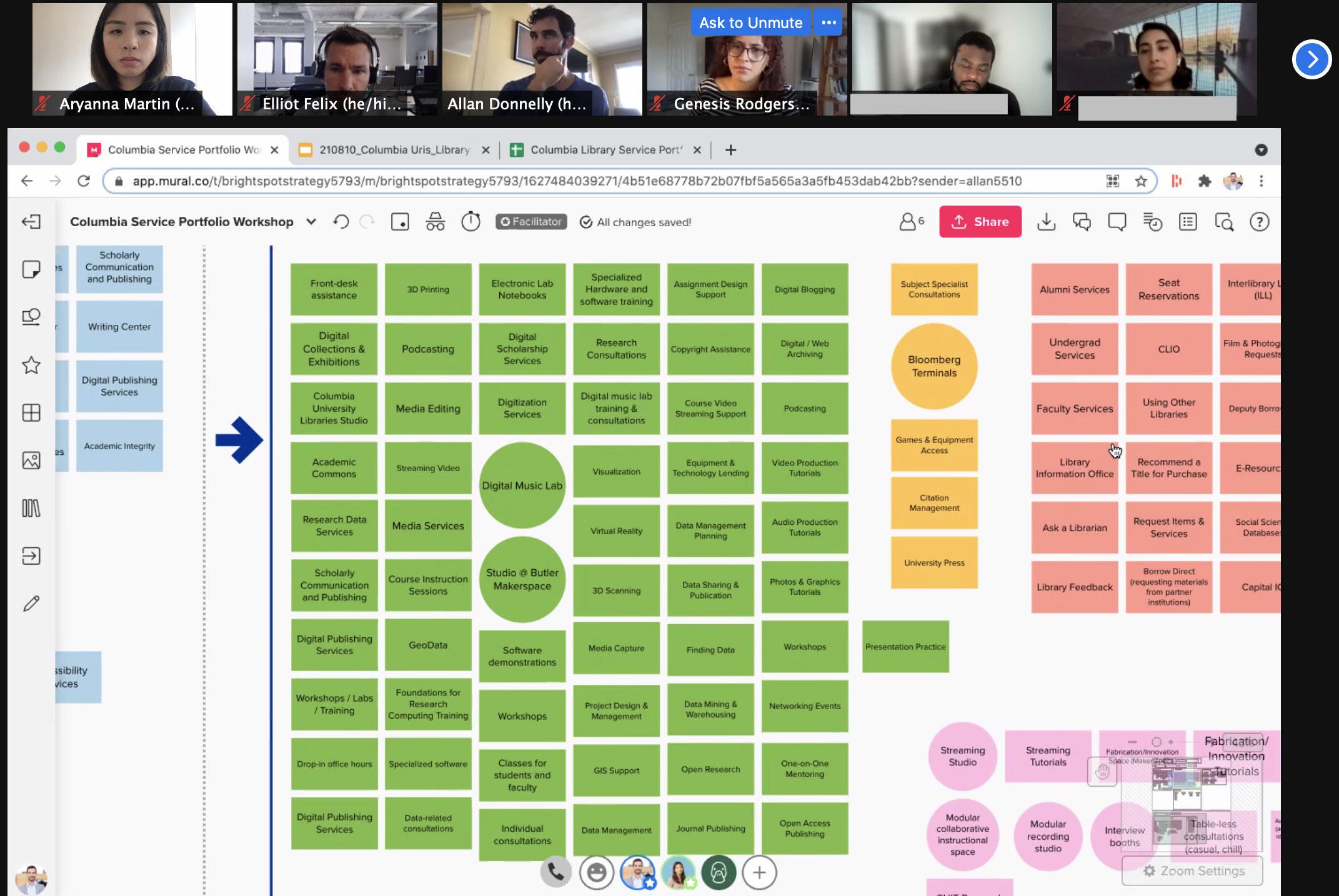Open the icons star tool in sidebar

click(x=31, y=365)
